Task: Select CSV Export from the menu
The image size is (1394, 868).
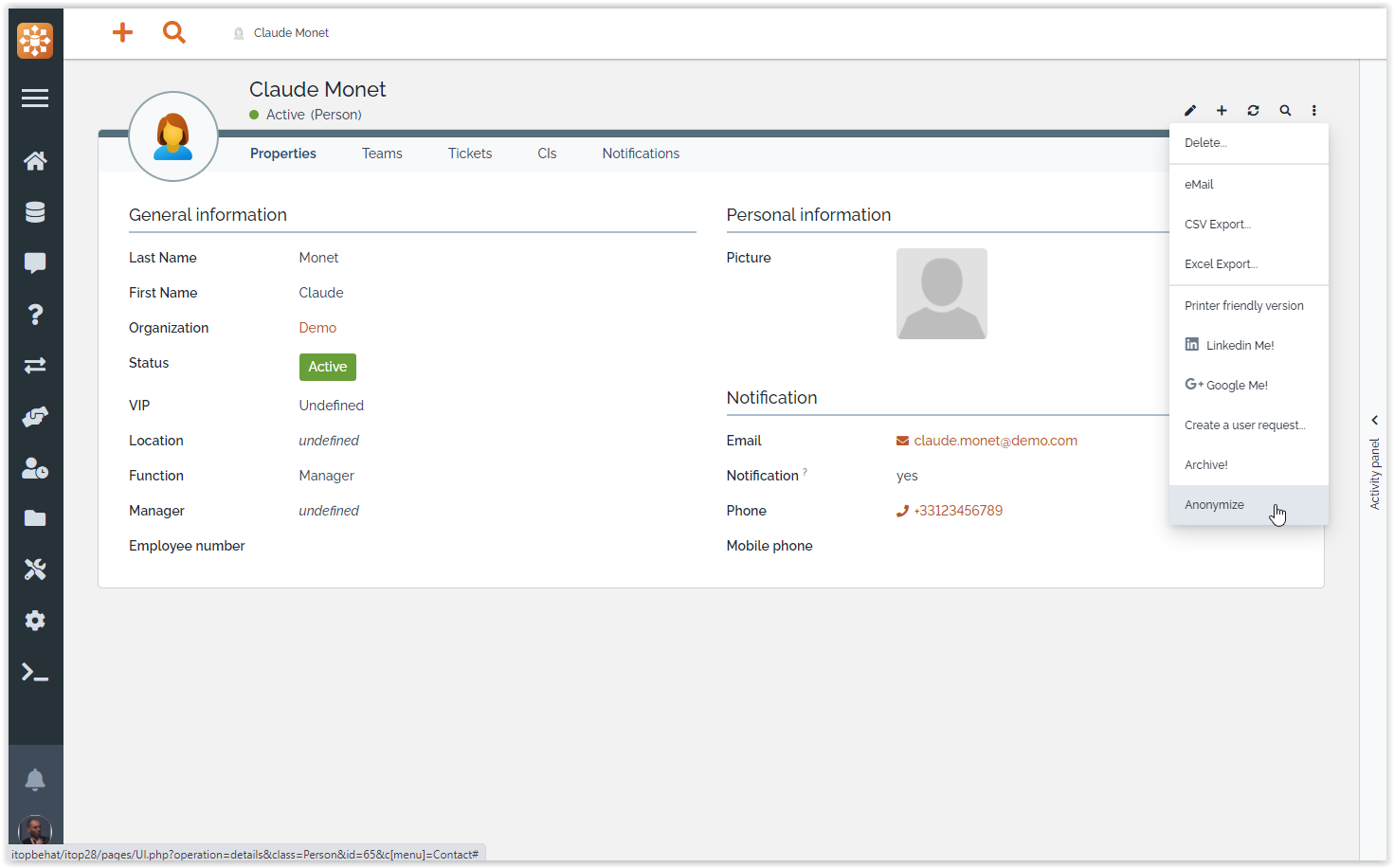Action: click(x=1217, y=224)
